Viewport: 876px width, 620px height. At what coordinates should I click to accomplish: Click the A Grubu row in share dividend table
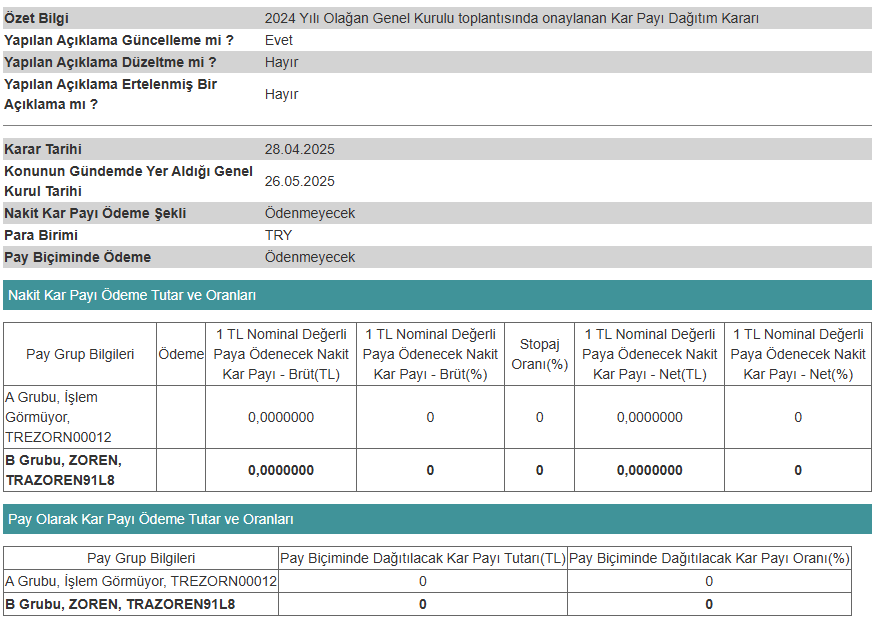coord(427,581)
